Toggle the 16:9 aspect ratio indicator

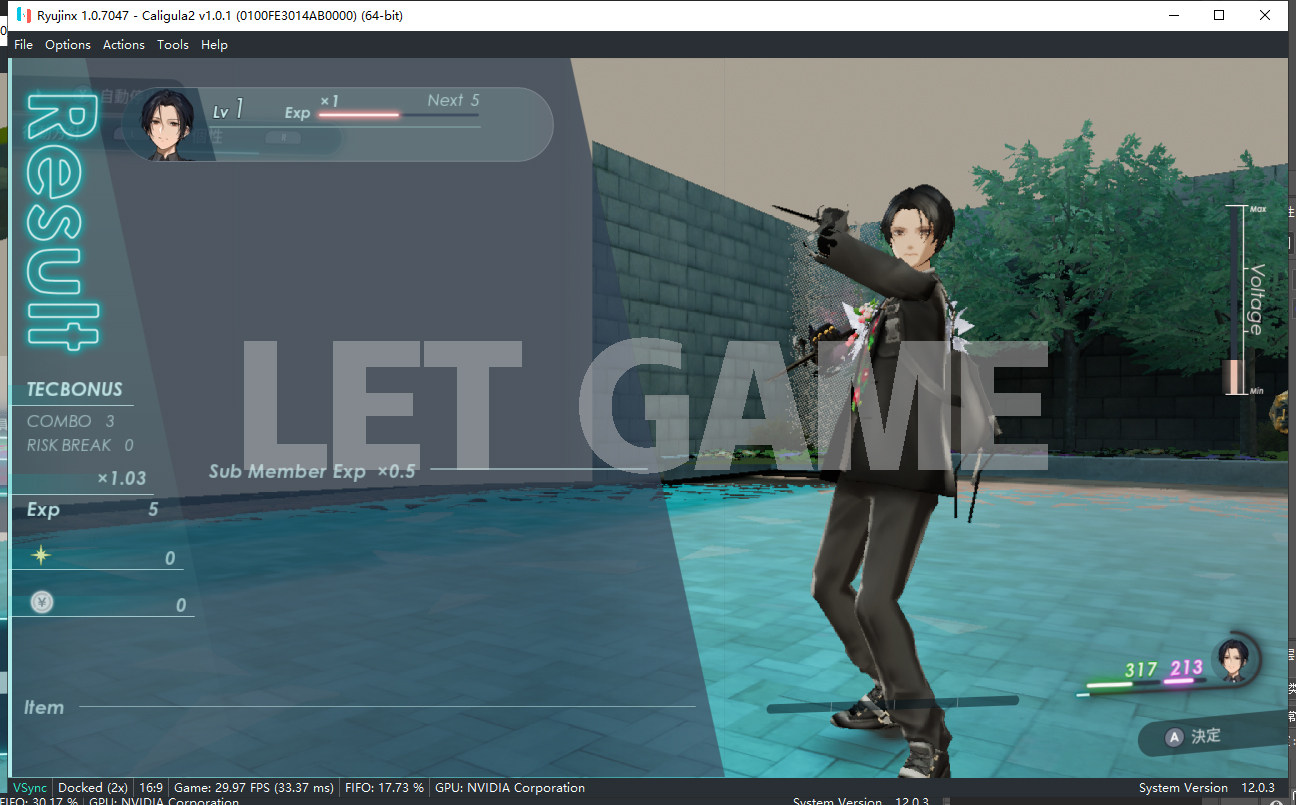[151, 788]
